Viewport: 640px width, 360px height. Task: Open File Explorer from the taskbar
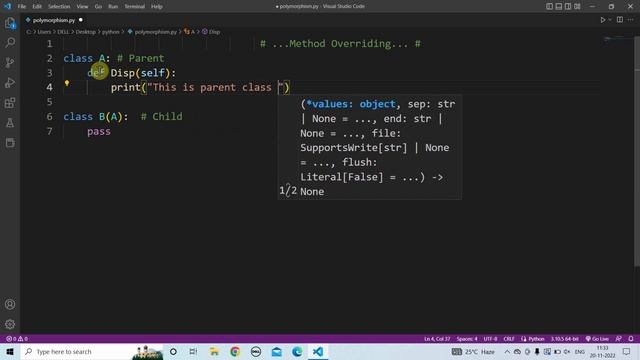pyautogui.click(x=214, y=351)
